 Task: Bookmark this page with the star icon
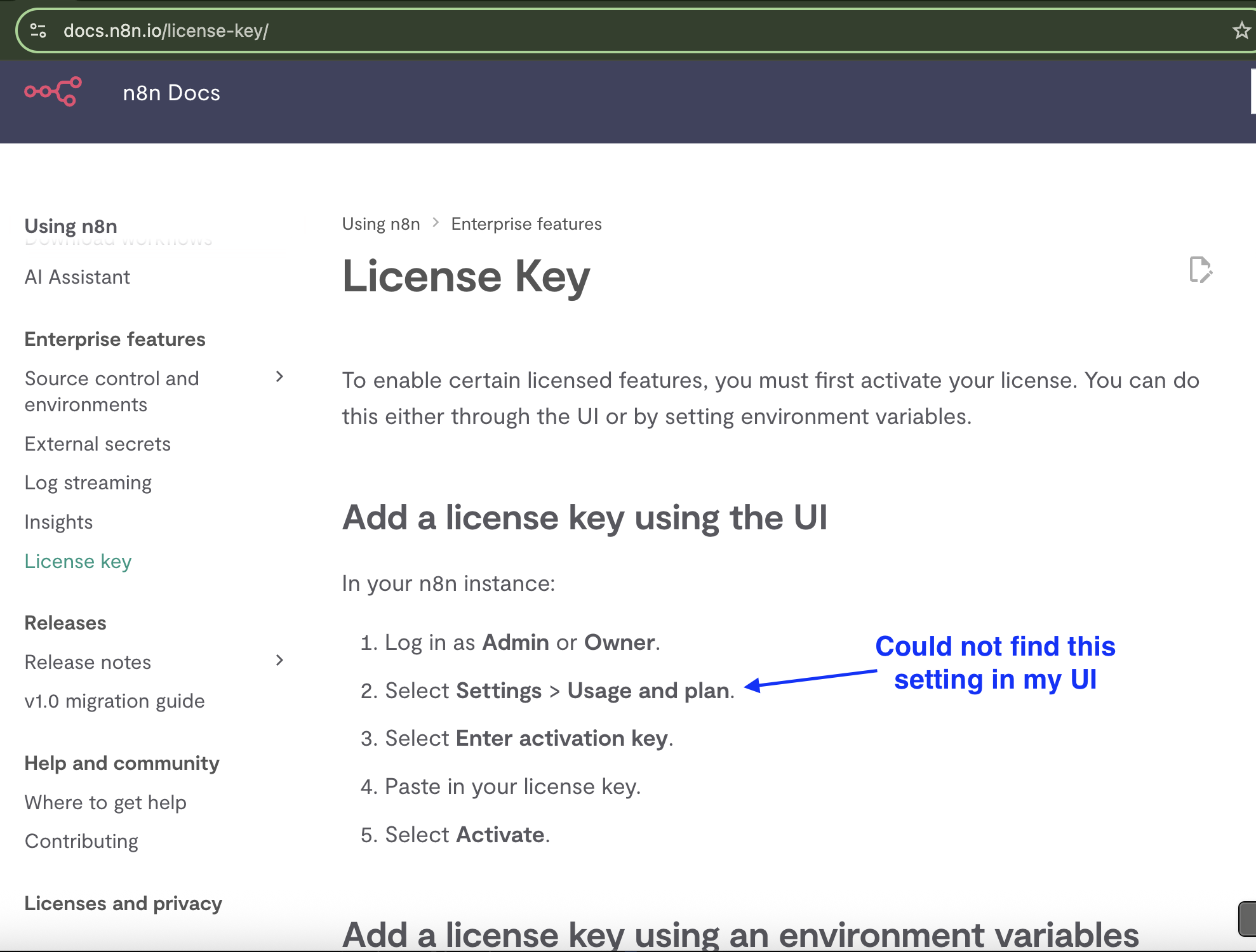click(x=1241, y=30)
